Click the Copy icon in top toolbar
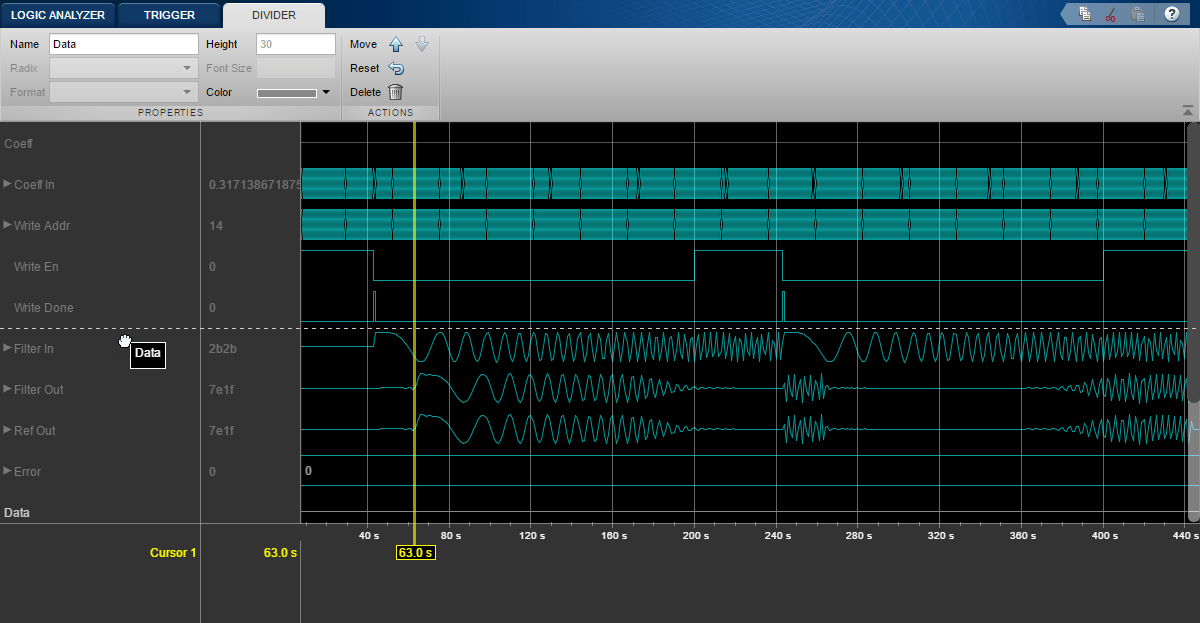 [x=1085, y=14]
